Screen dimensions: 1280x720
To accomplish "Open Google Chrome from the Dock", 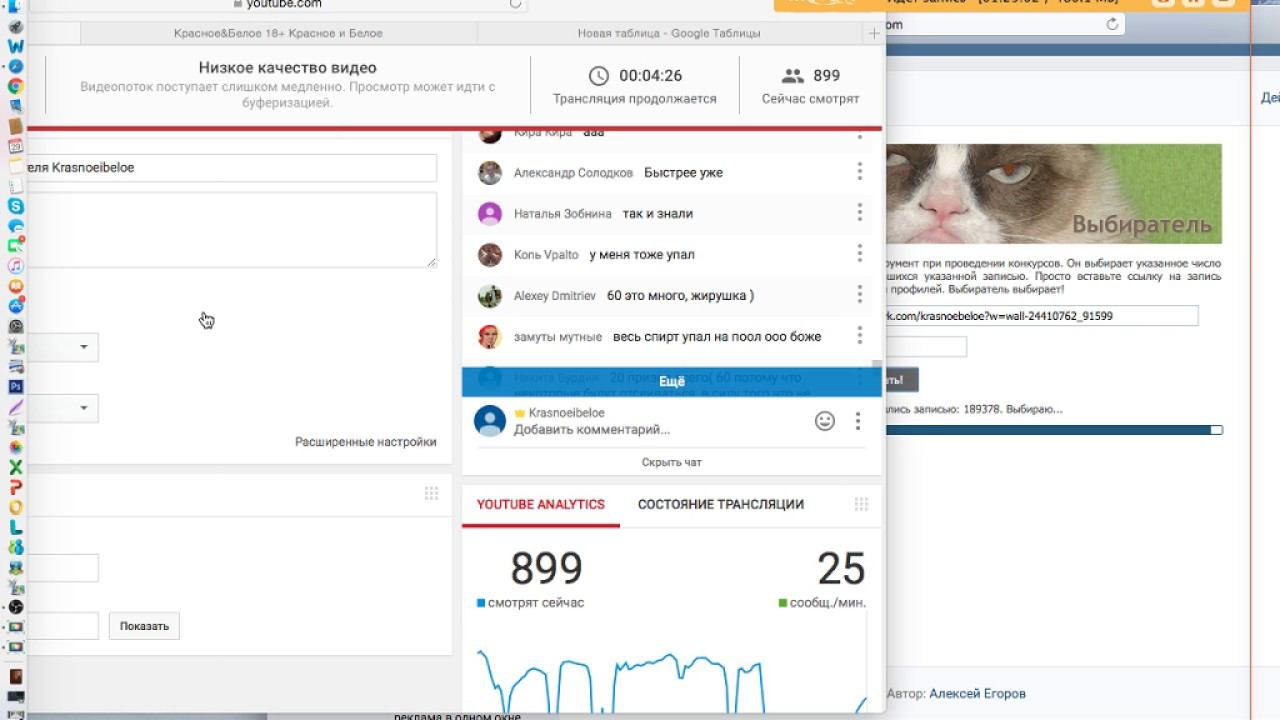I will tap(15, 87).
